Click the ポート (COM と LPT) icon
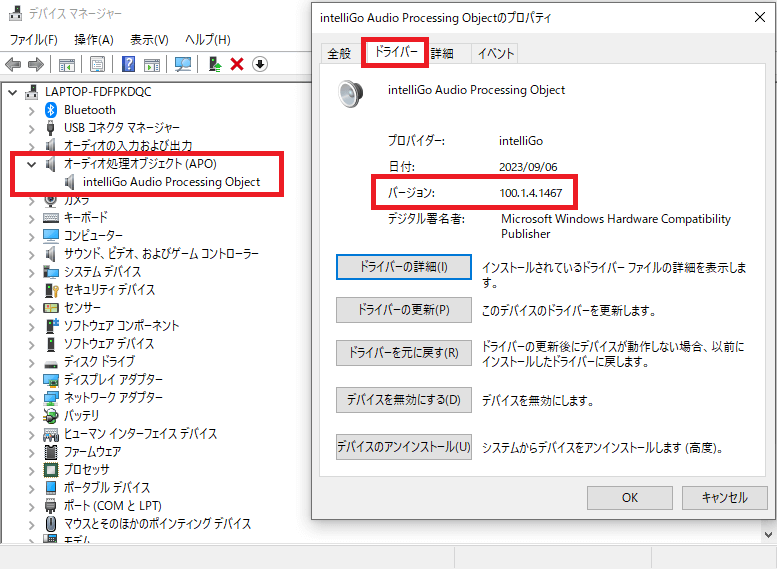This screenshot has width=777, height=569. (51, 506)
